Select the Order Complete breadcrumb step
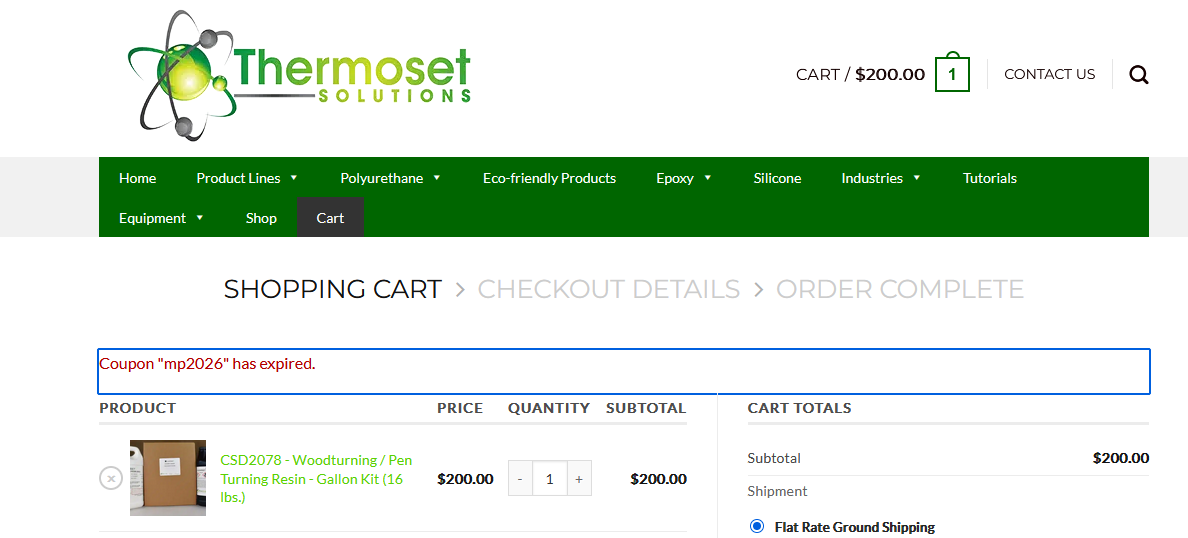The image size is (1188, 538). 900,289
